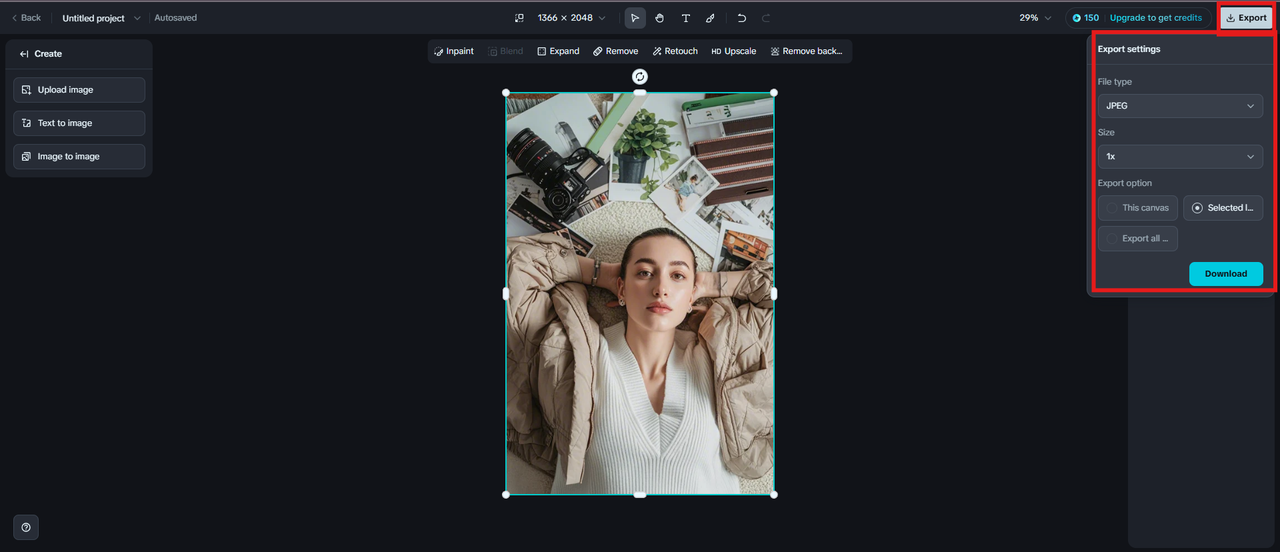Click the bottom-right corner handle of the image

774,494
